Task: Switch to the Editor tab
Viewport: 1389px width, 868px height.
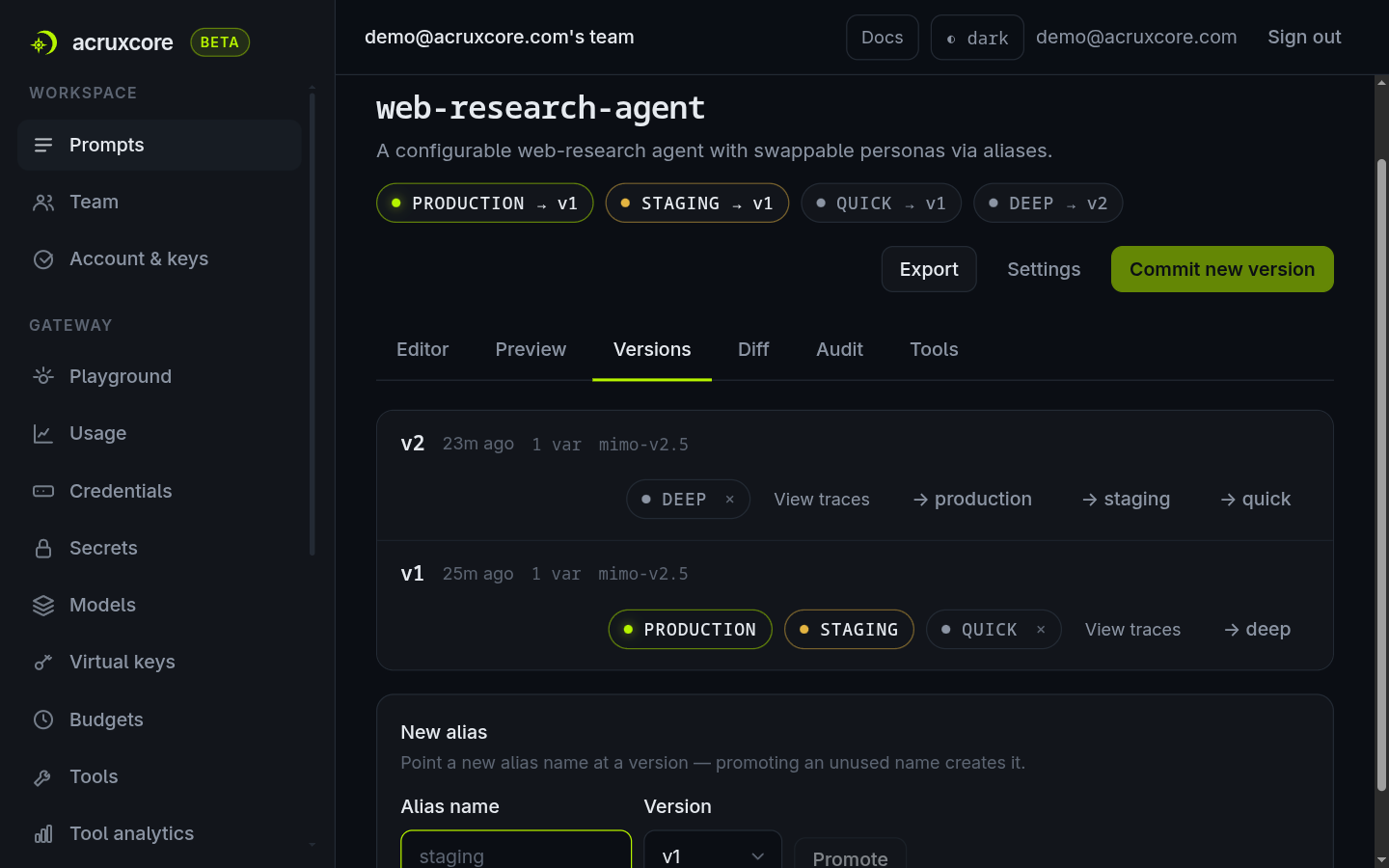Action: click(422, 349)
